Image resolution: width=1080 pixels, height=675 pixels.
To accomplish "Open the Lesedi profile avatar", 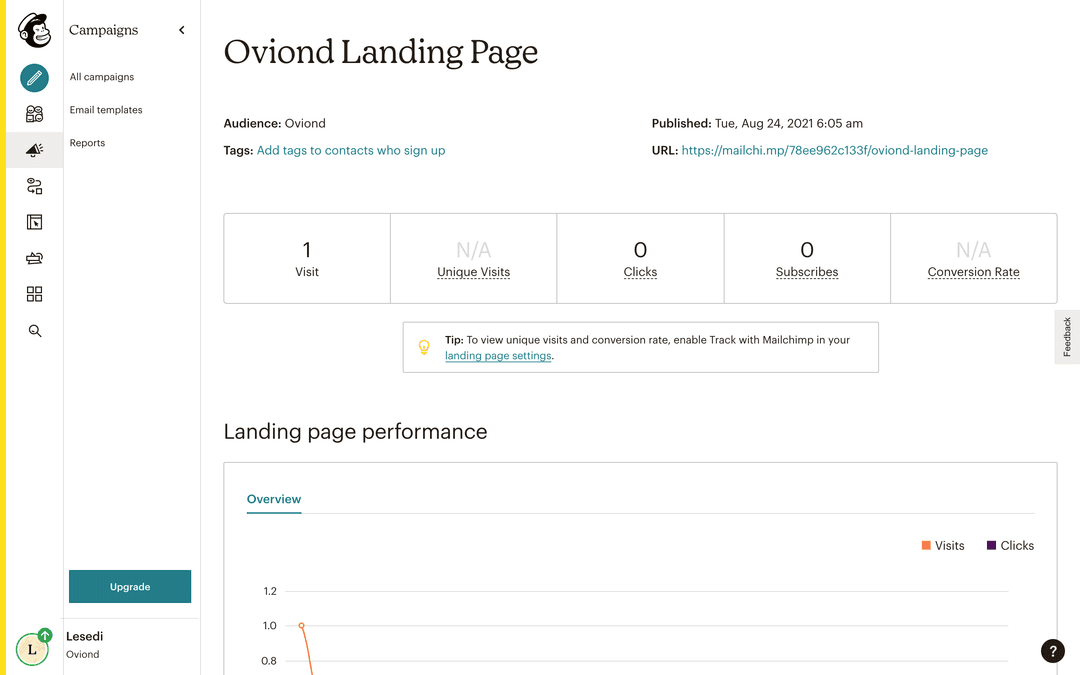I will tap(32, 649).
